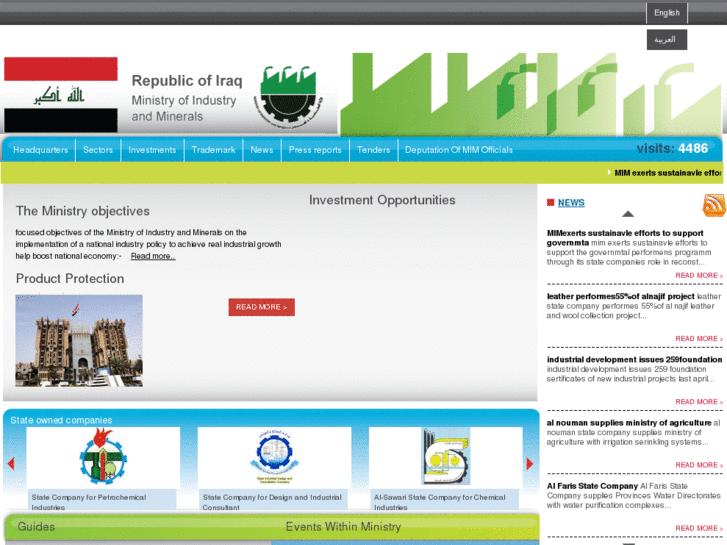The width and height of the screenshot is (727, 545).
Task: Open the Press reports menu item
Action: pos(315,150)
